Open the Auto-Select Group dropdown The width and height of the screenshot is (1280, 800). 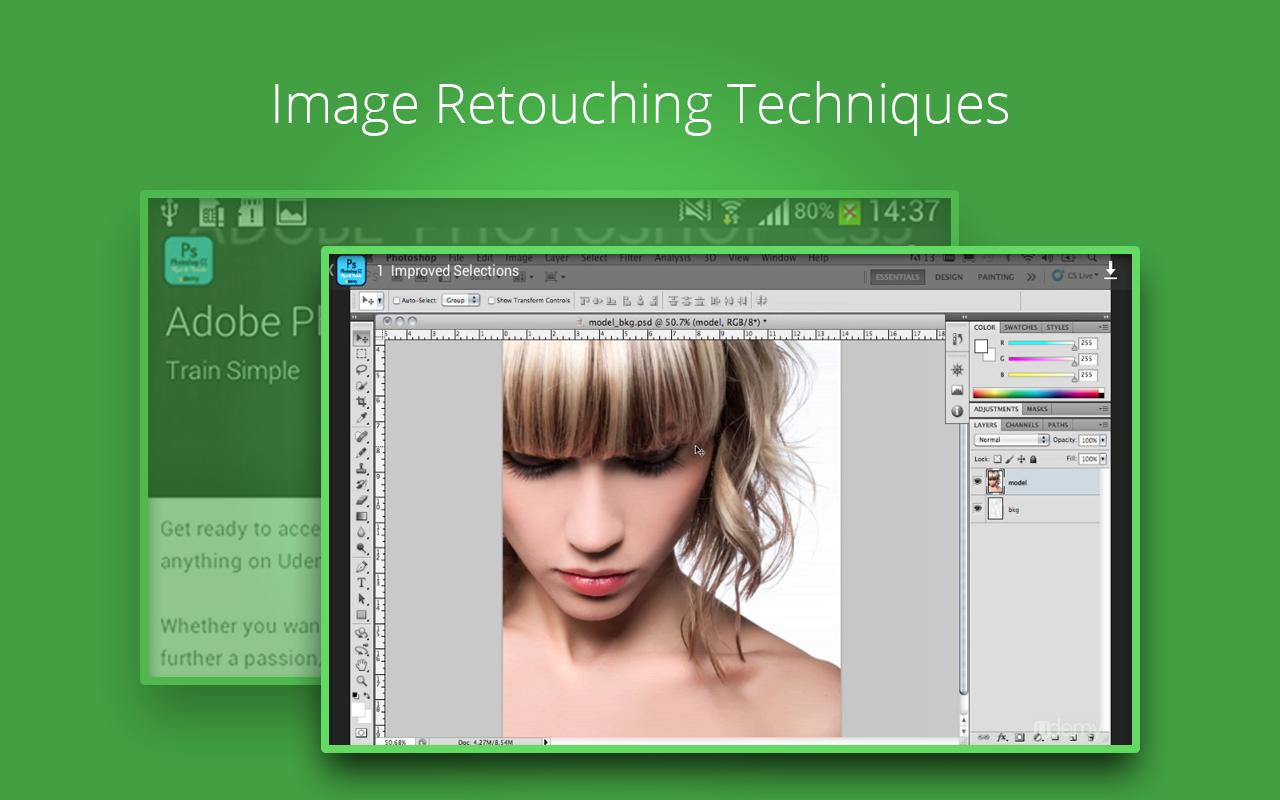pos(461,300)
